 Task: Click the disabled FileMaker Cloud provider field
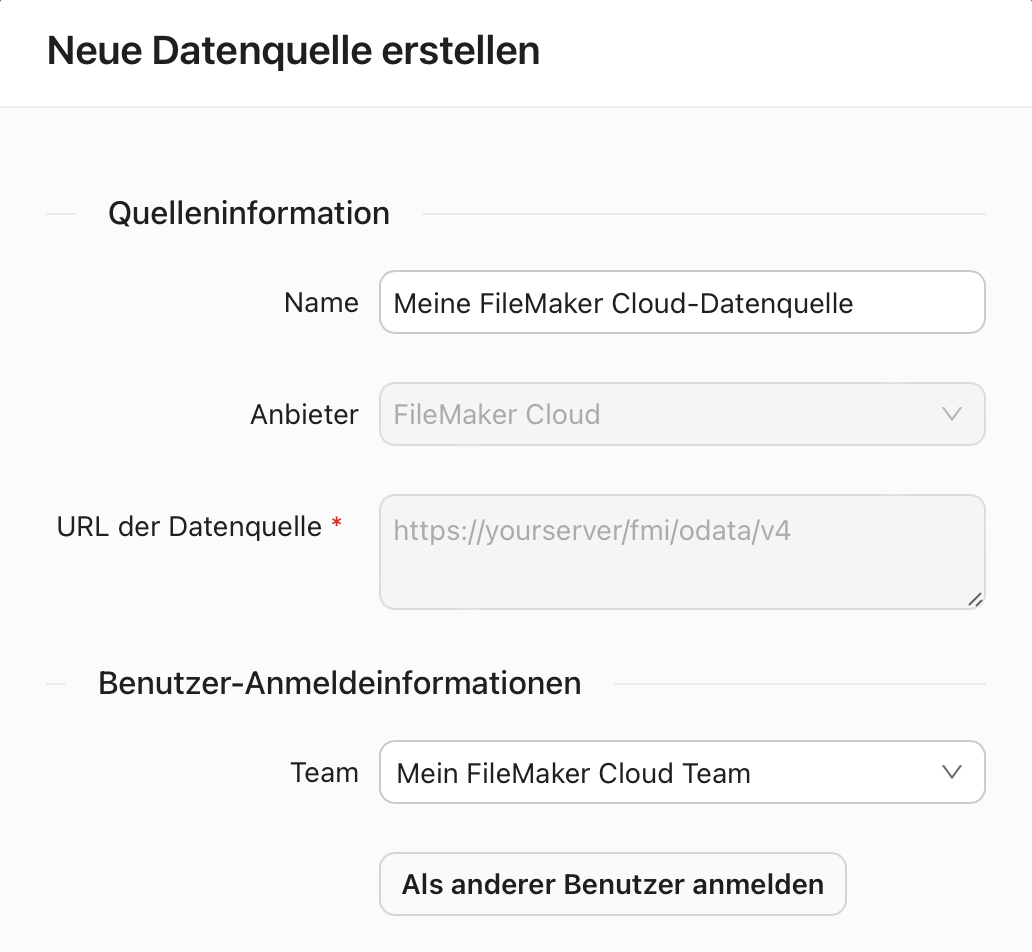coord(682,414)
